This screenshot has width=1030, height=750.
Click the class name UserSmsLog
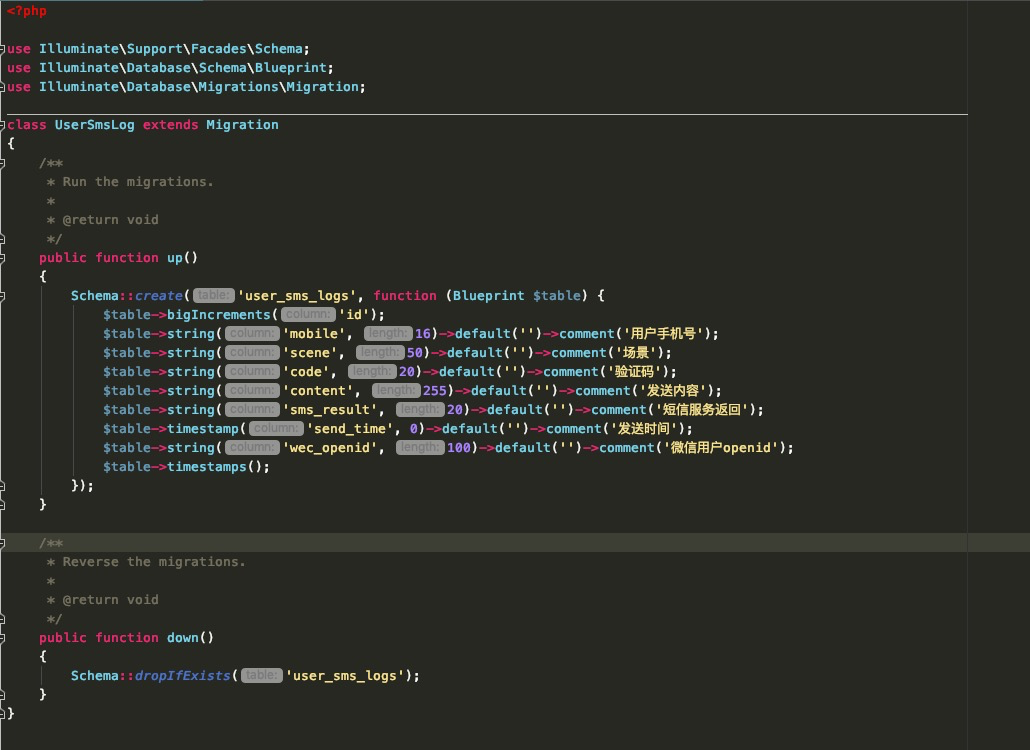pos(95,125)
